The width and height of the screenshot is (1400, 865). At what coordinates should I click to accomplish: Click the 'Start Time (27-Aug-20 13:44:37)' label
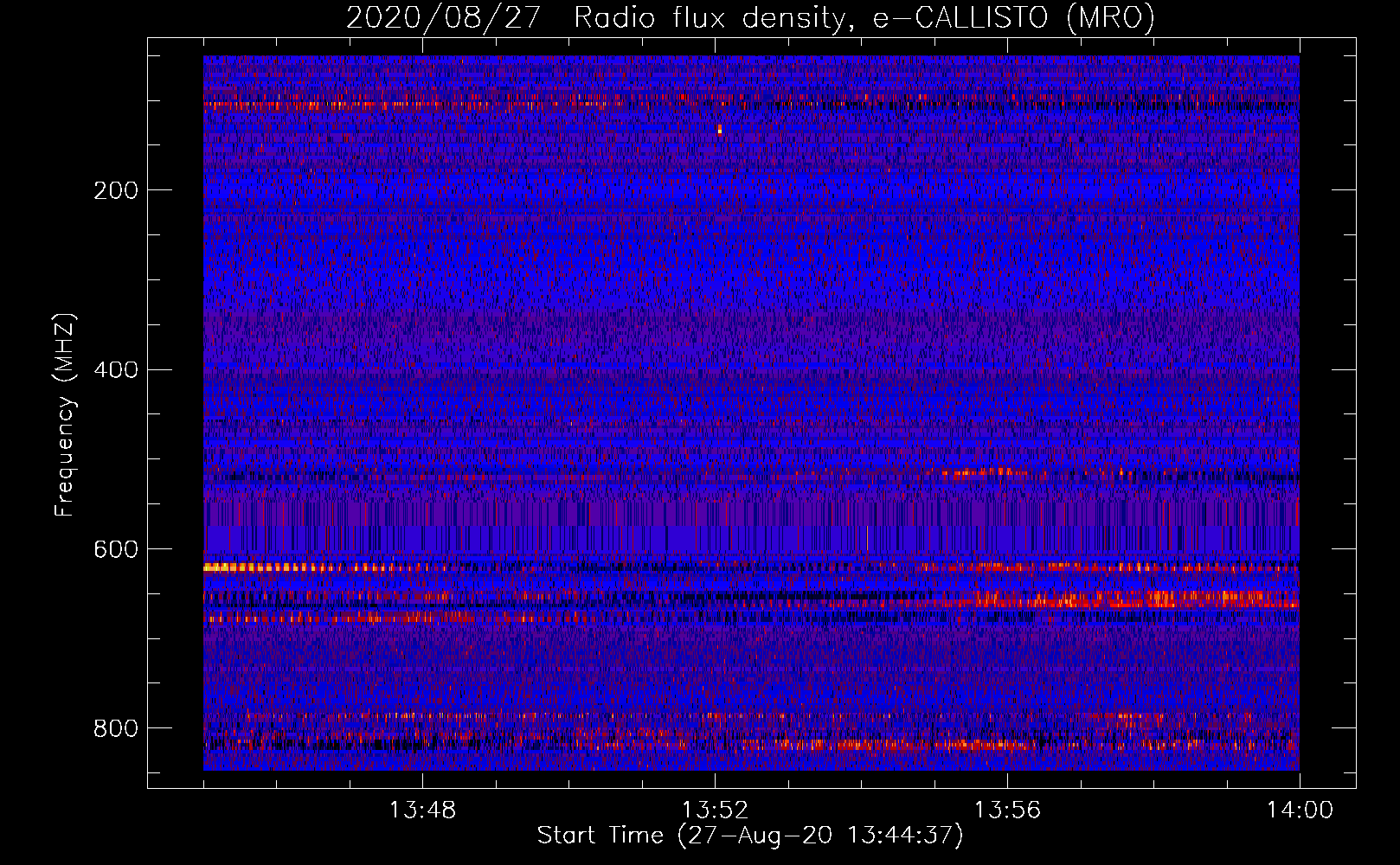tap(750, 836)
